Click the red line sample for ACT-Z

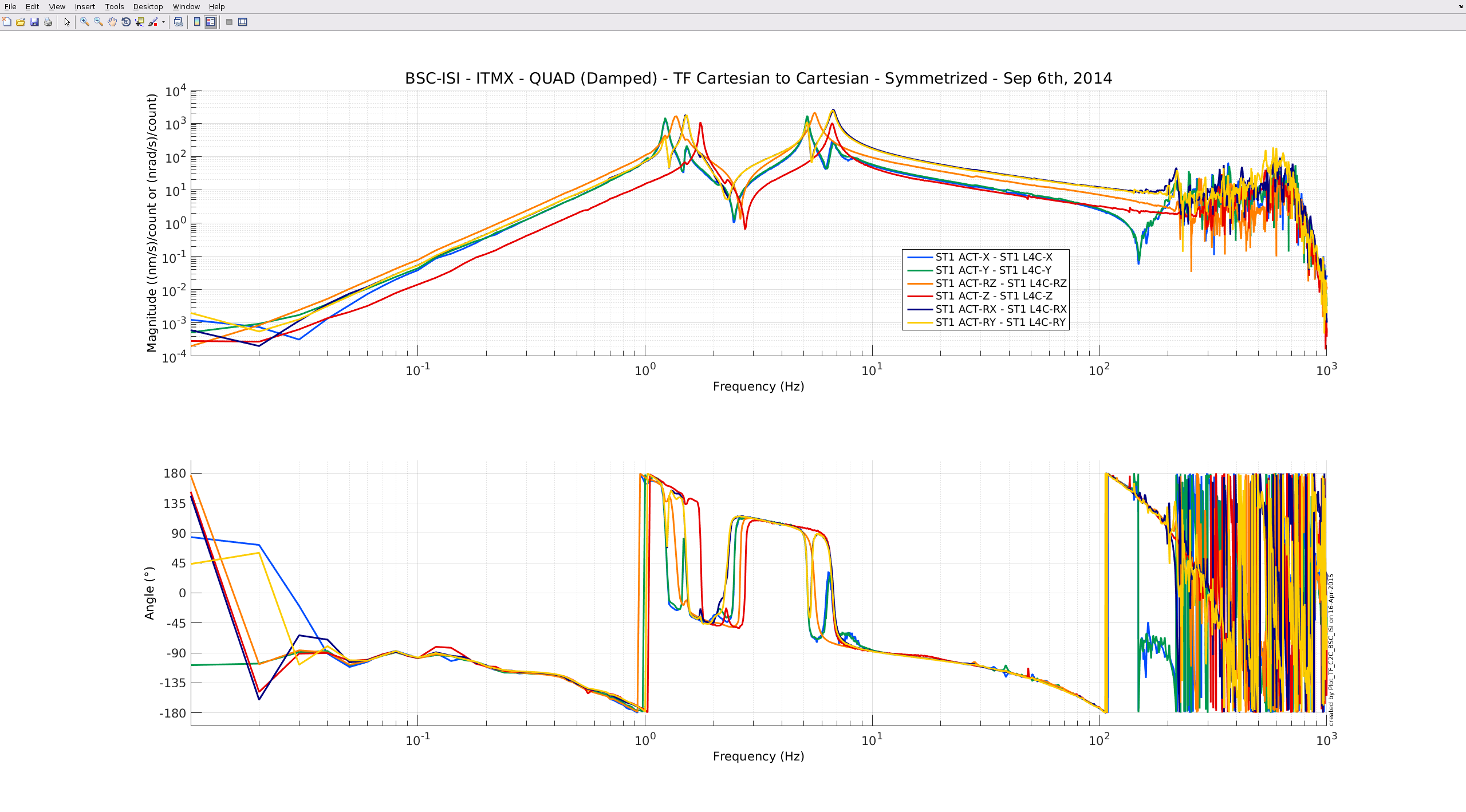920,296
